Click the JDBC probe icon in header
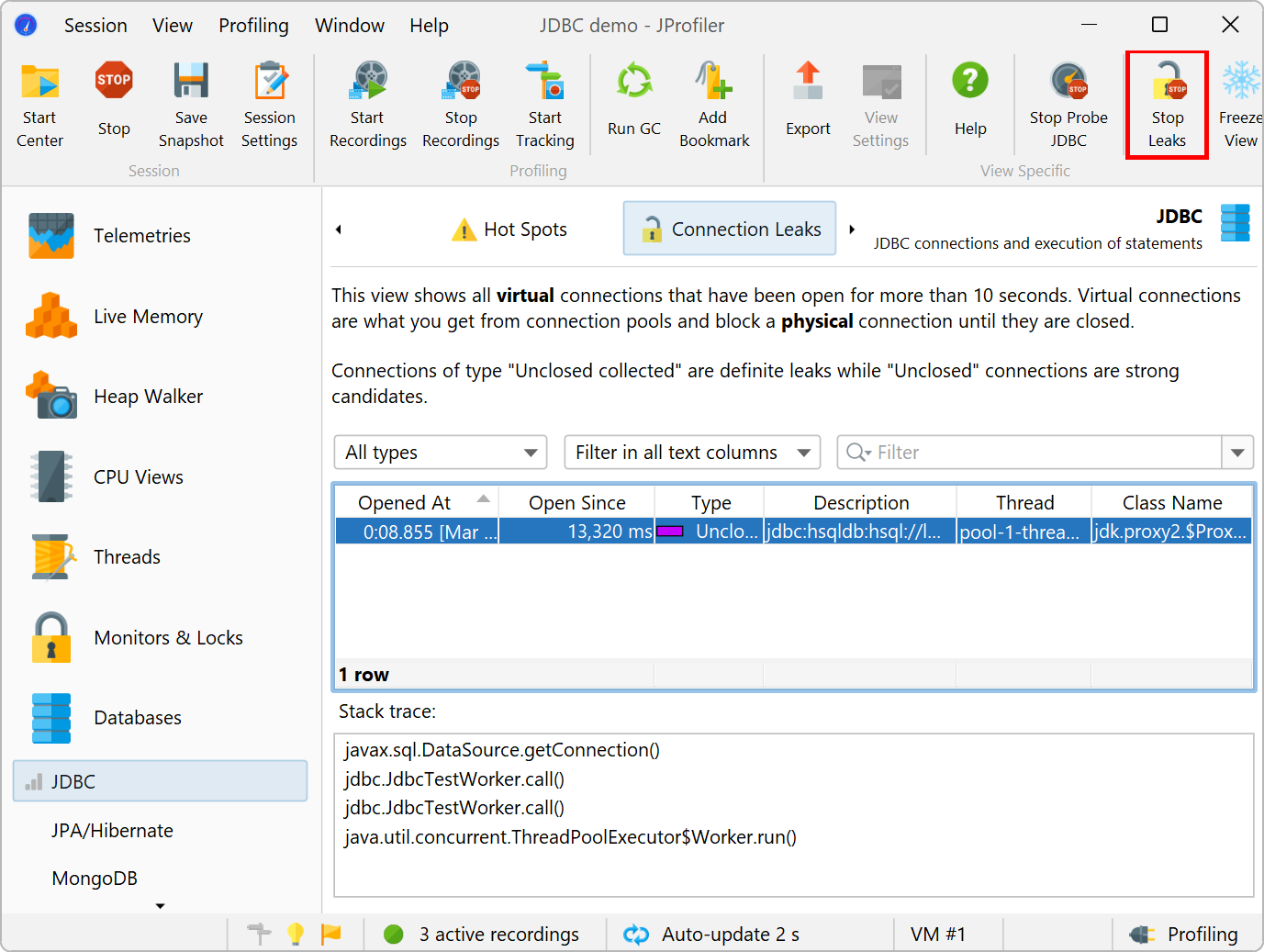Screen dimensions: 1264x952 [1235, 223]
